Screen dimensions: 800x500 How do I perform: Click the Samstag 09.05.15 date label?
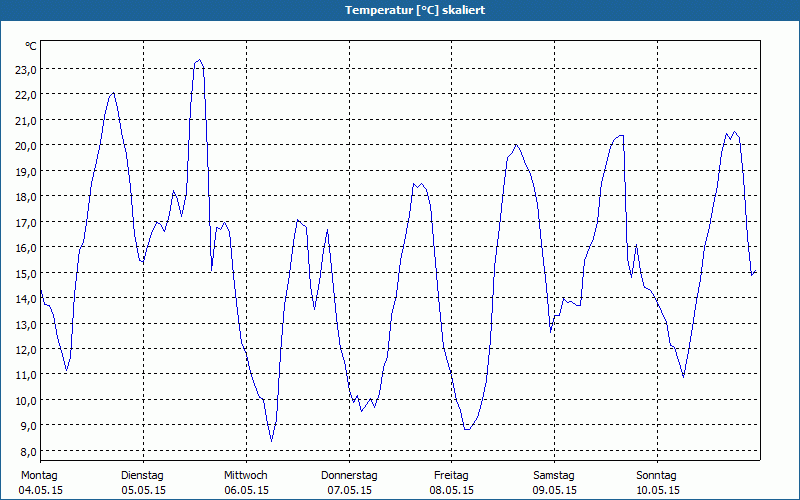554,483
